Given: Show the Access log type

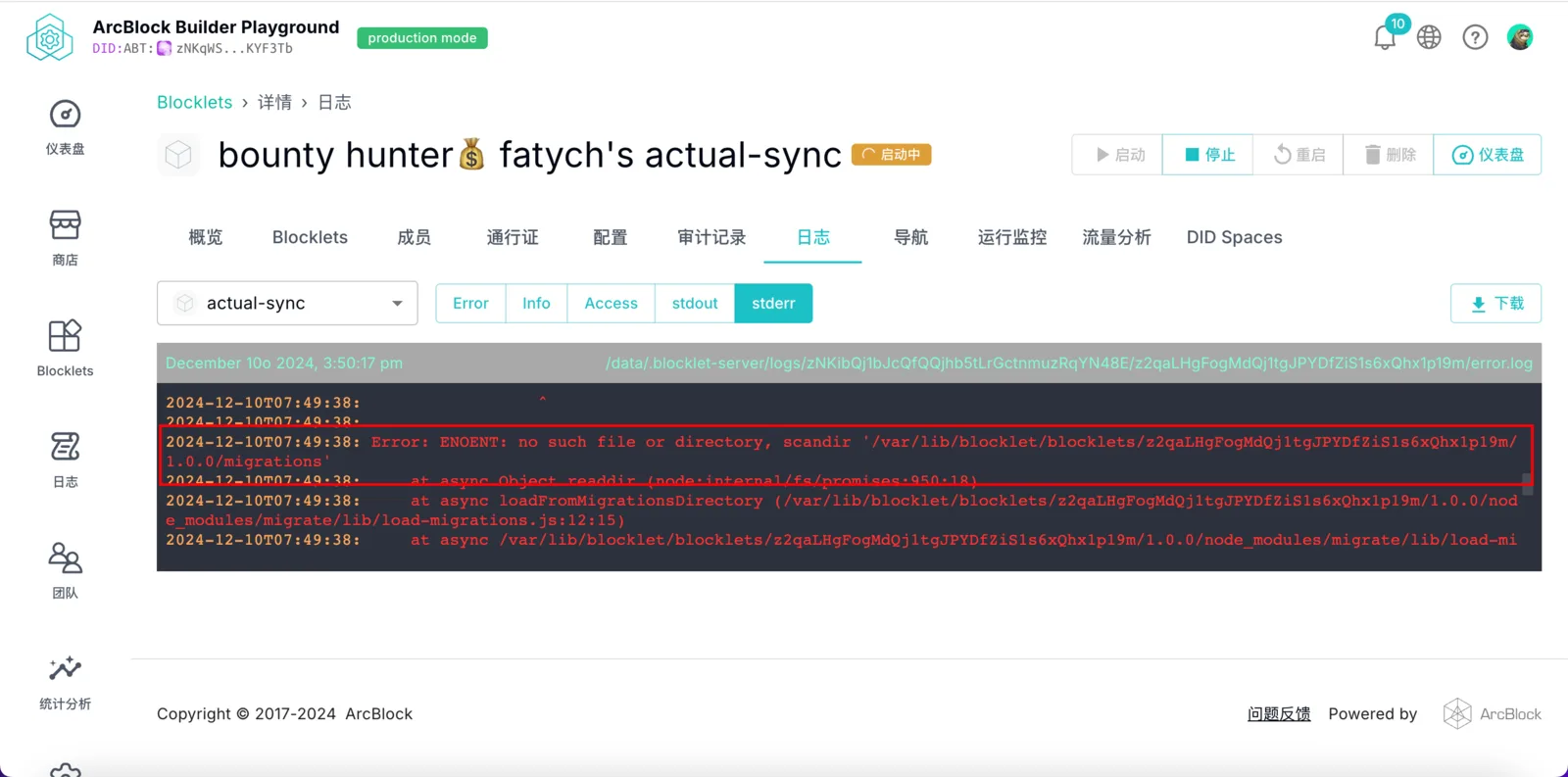Looking at the screenshot, I should [x=611, y=304].
